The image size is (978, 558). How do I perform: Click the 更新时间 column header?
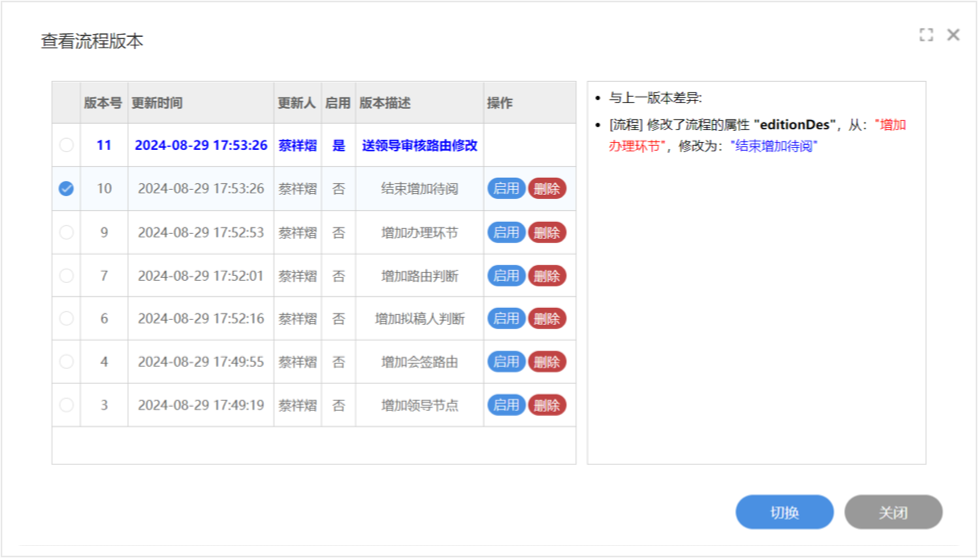(158, 103)
